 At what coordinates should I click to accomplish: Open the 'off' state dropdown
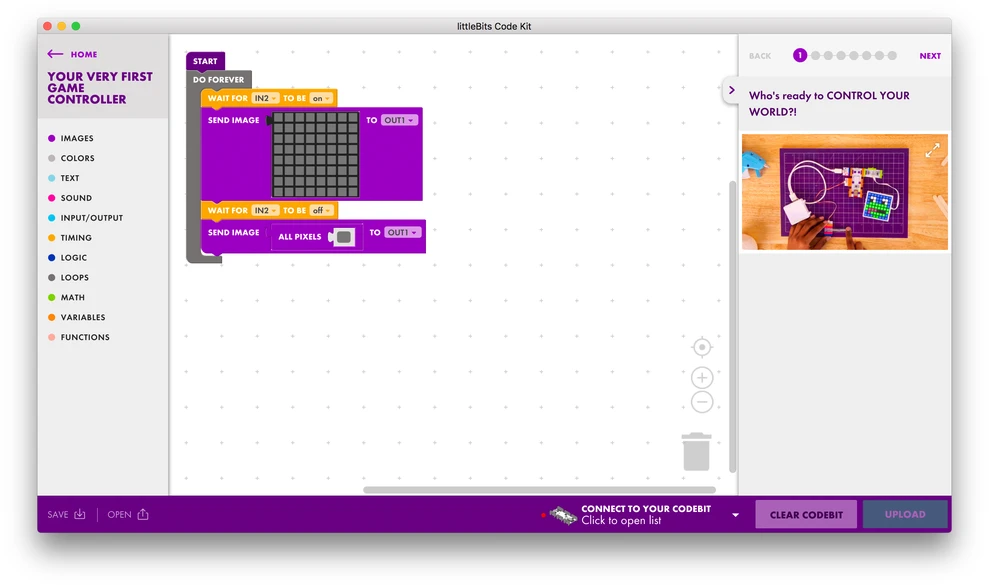pyautogui.click(x=321, y=211)
